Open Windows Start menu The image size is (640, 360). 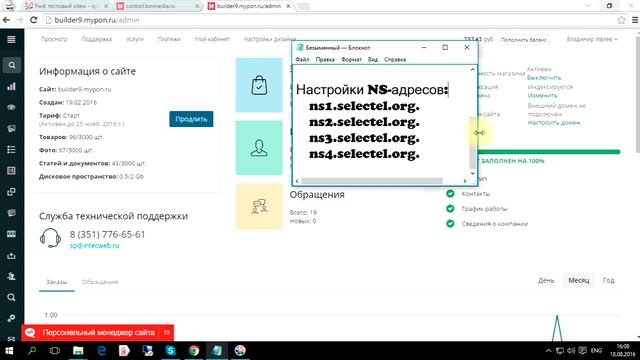point(9,351)
